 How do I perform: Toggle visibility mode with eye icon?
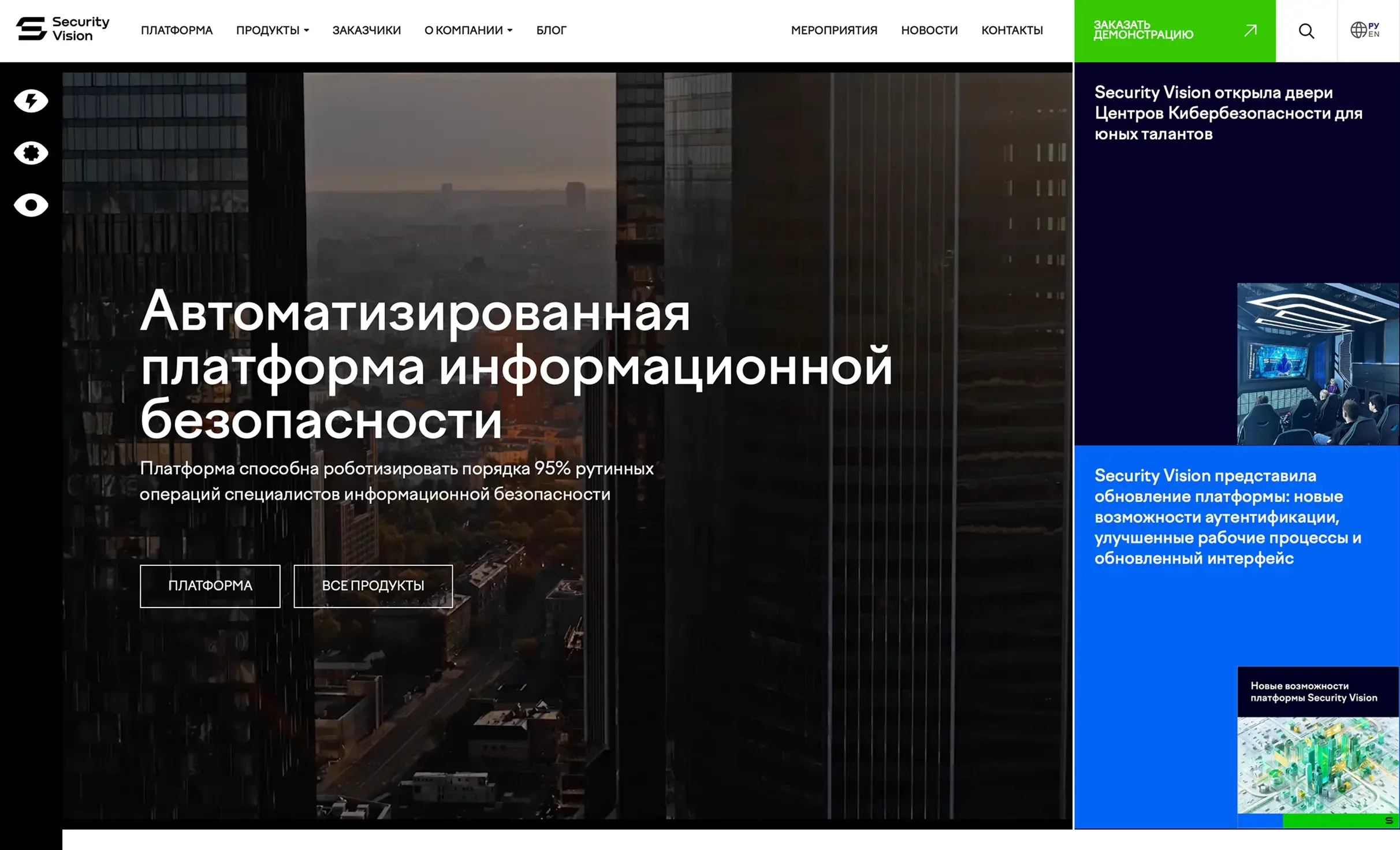(x=32, y=204)
